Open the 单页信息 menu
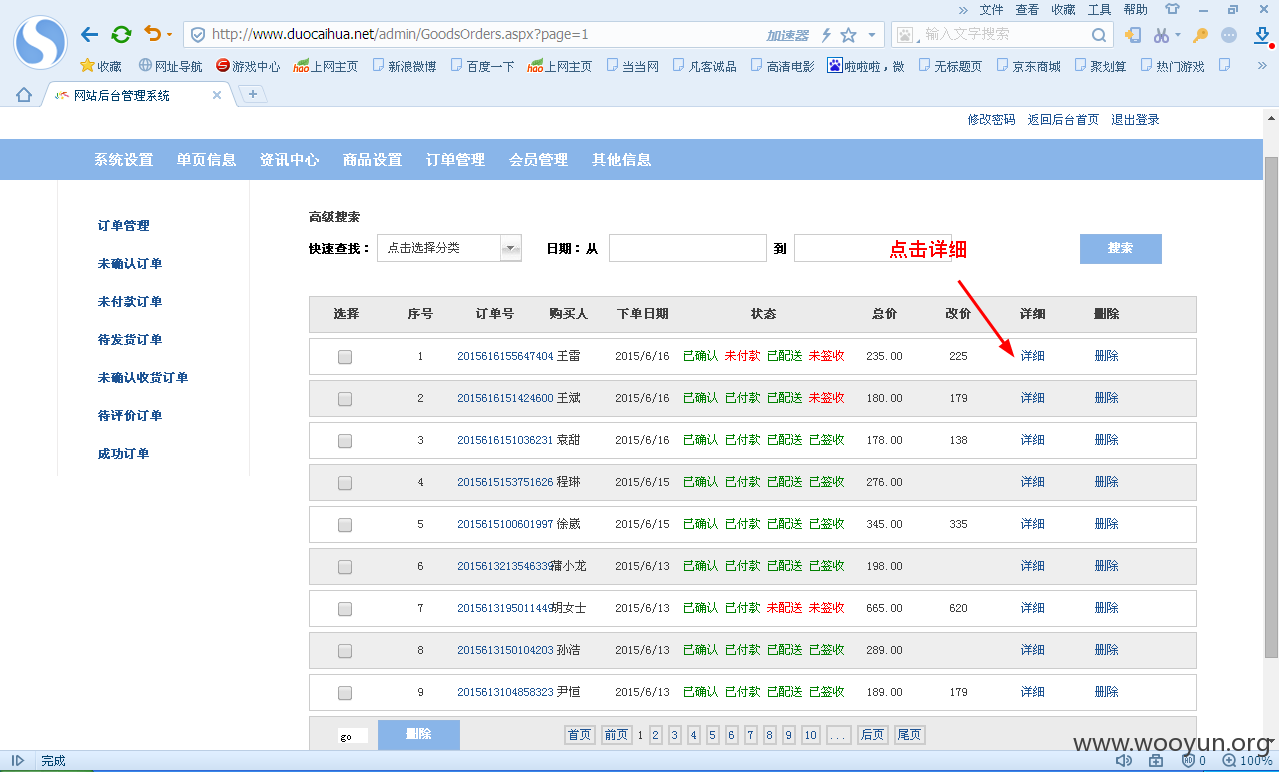 click(207, 160)
